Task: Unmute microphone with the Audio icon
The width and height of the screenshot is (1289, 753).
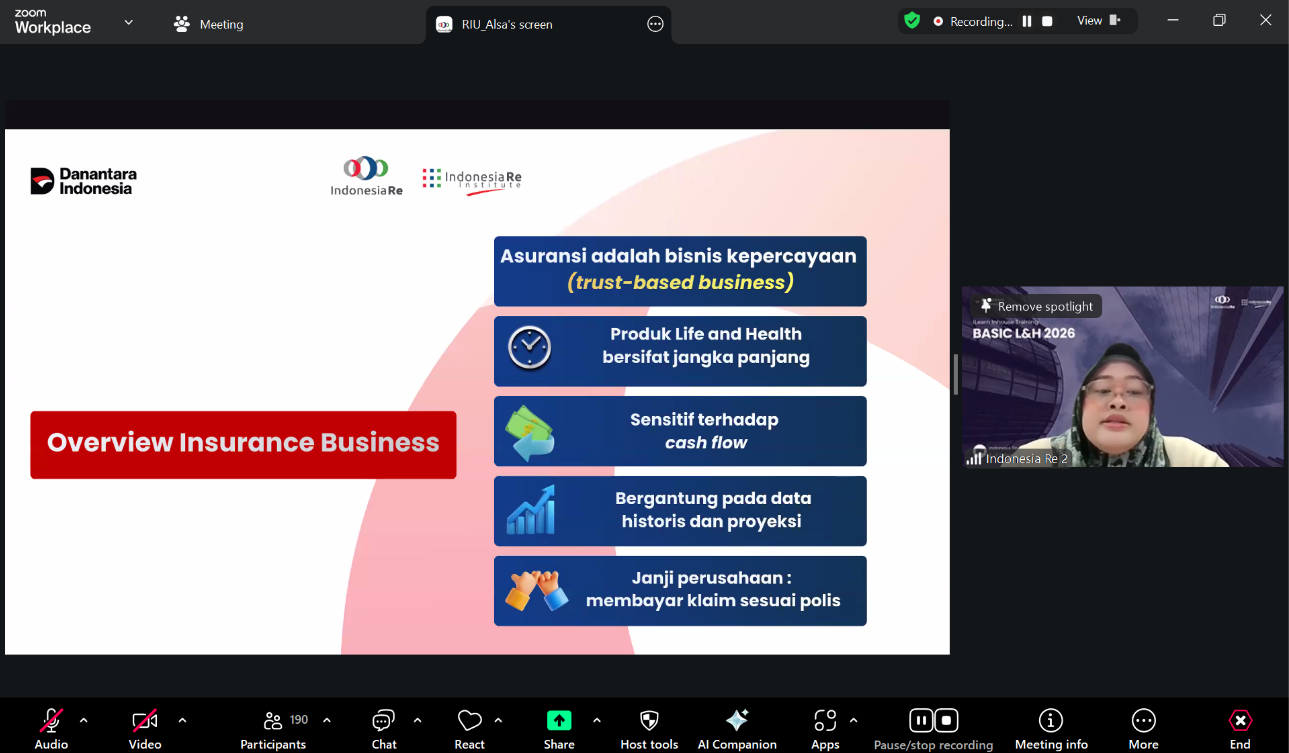Action: coord(51,721)
